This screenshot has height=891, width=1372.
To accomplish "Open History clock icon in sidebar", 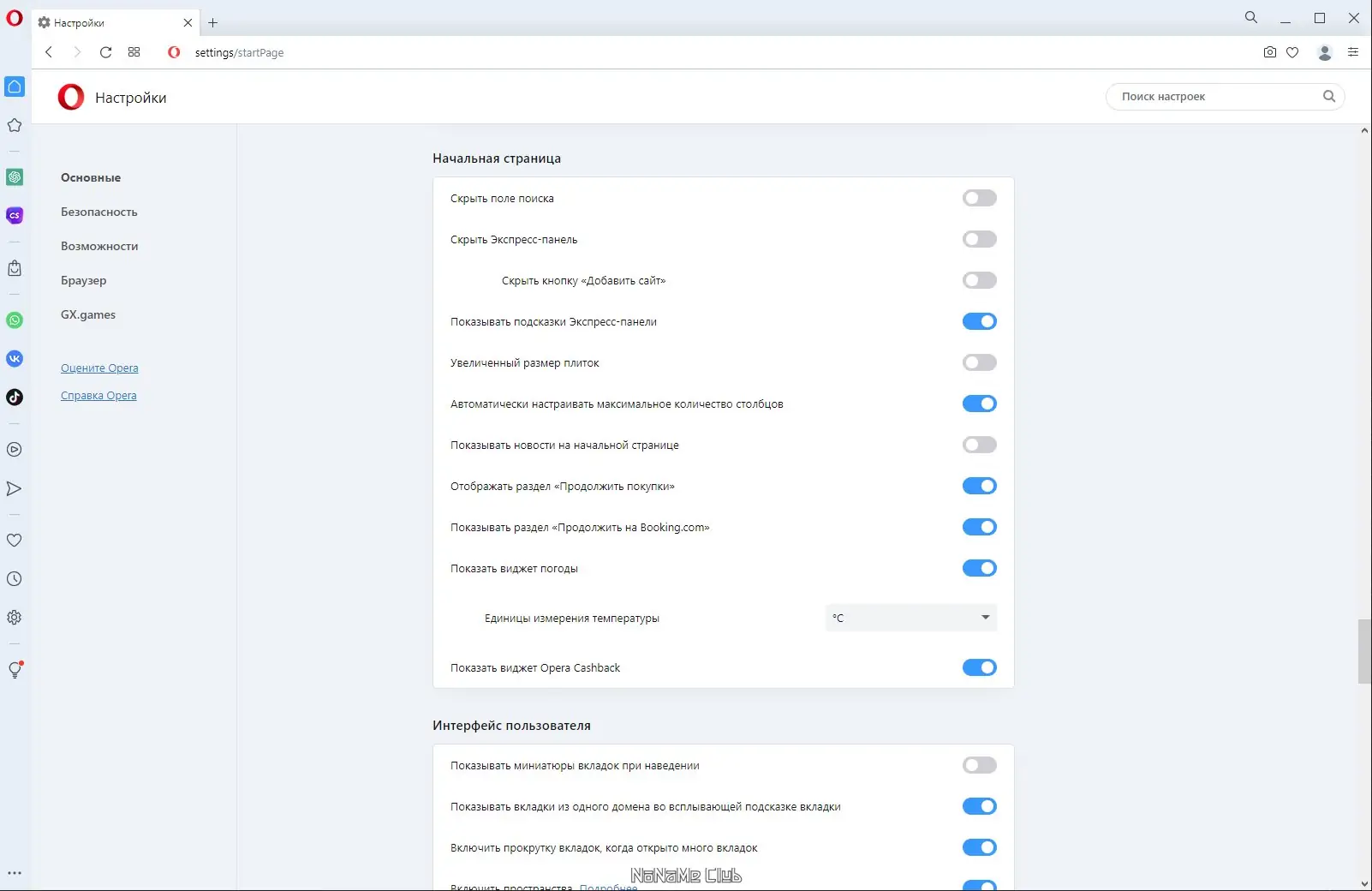I will (x=15, y=579).
